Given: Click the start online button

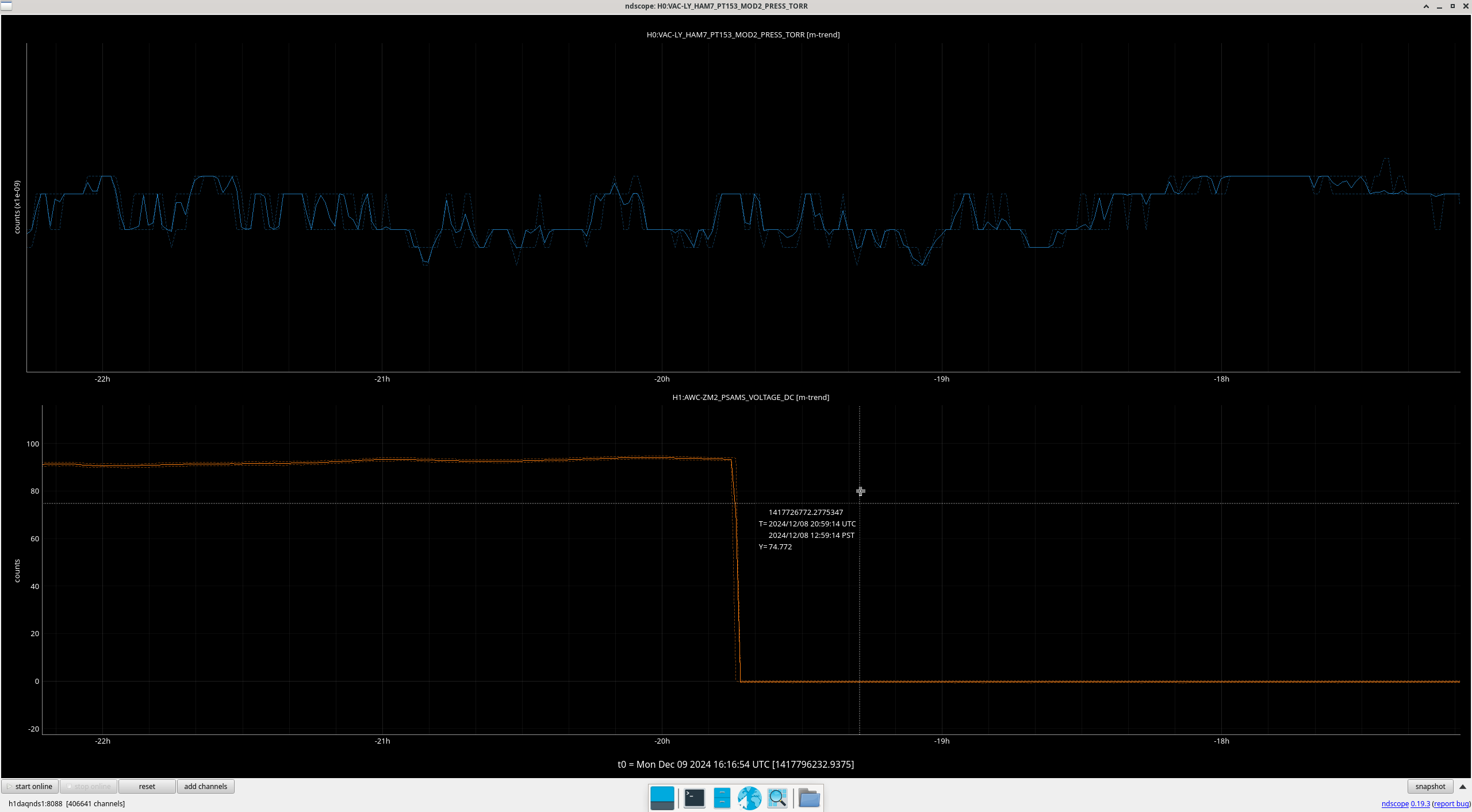Looking at the screenshot, I should [x=30, y=786].
